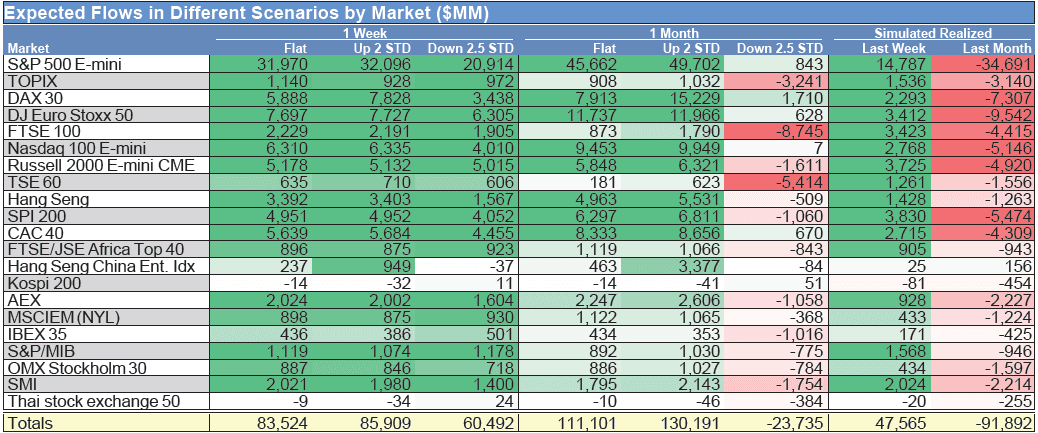Select the Russell 2000 cell 6,321
This screenshot has height=433, width=1038.
point(673,165)
